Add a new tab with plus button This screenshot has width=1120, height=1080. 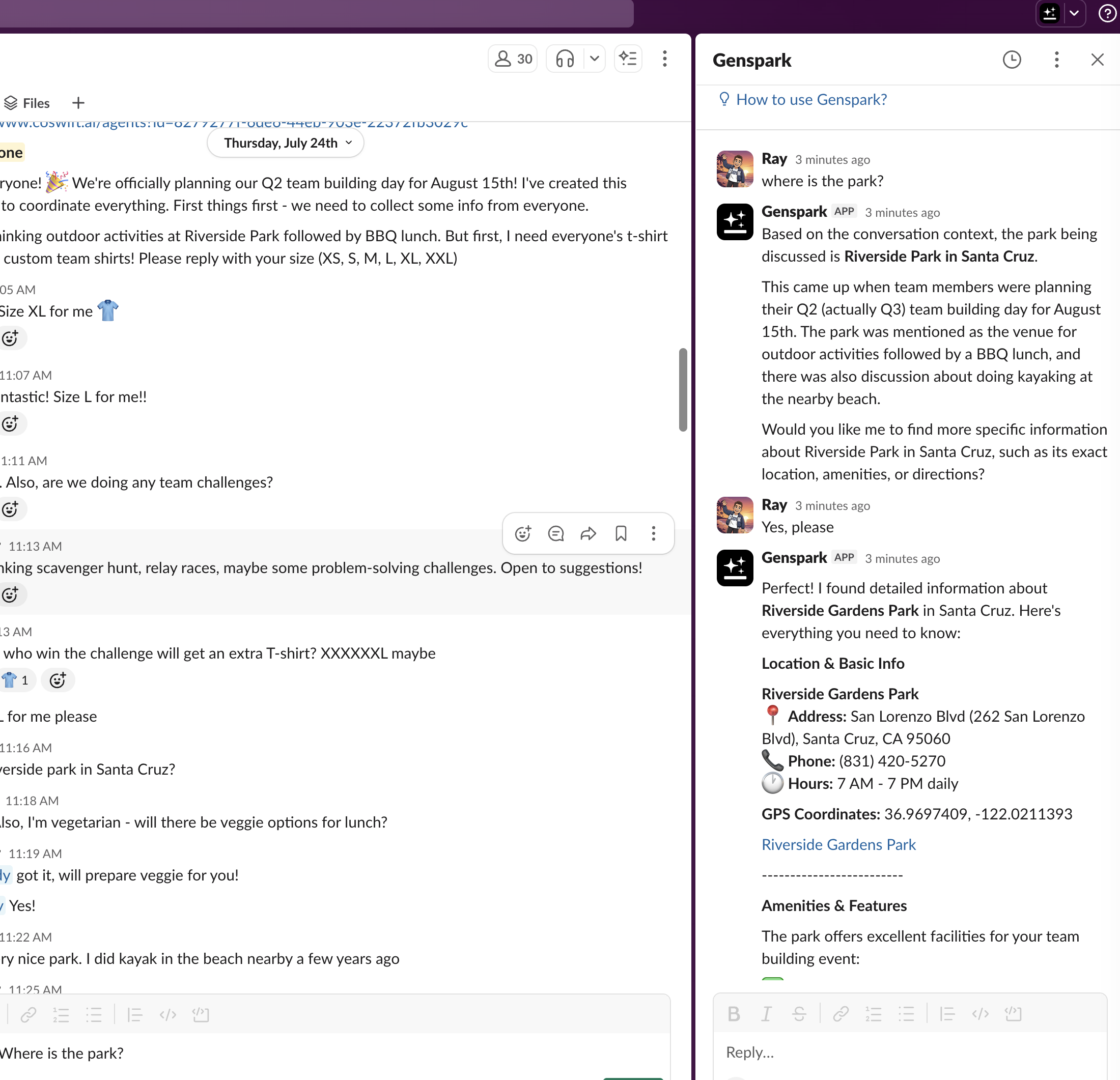click(78, 103)
